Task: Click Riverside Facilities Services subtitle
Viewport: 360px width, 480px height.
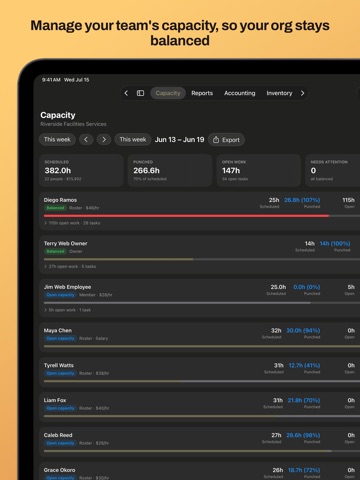Action: [x=73, y=124]
